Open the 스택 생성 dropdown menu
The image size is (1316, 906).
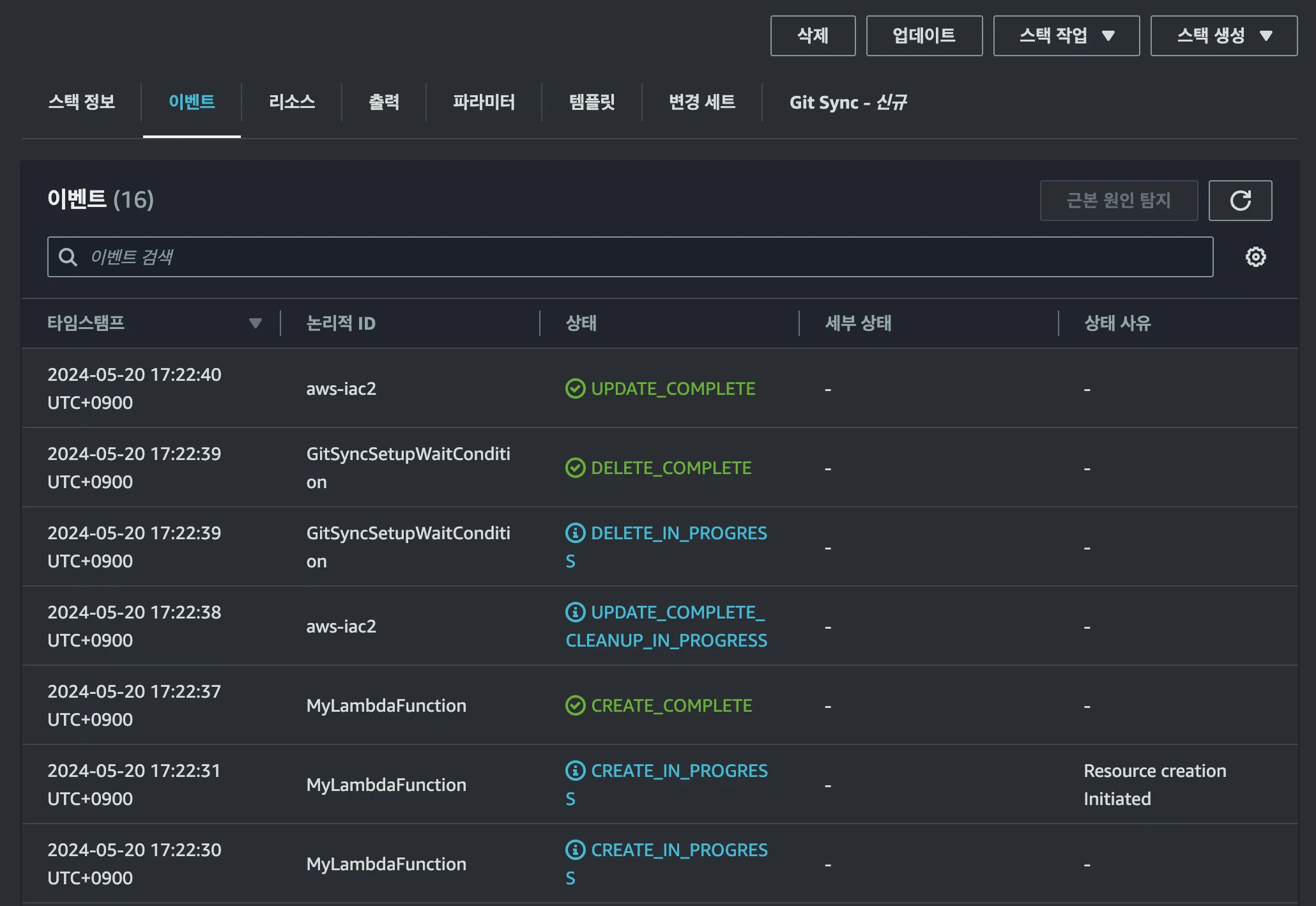1223,35
